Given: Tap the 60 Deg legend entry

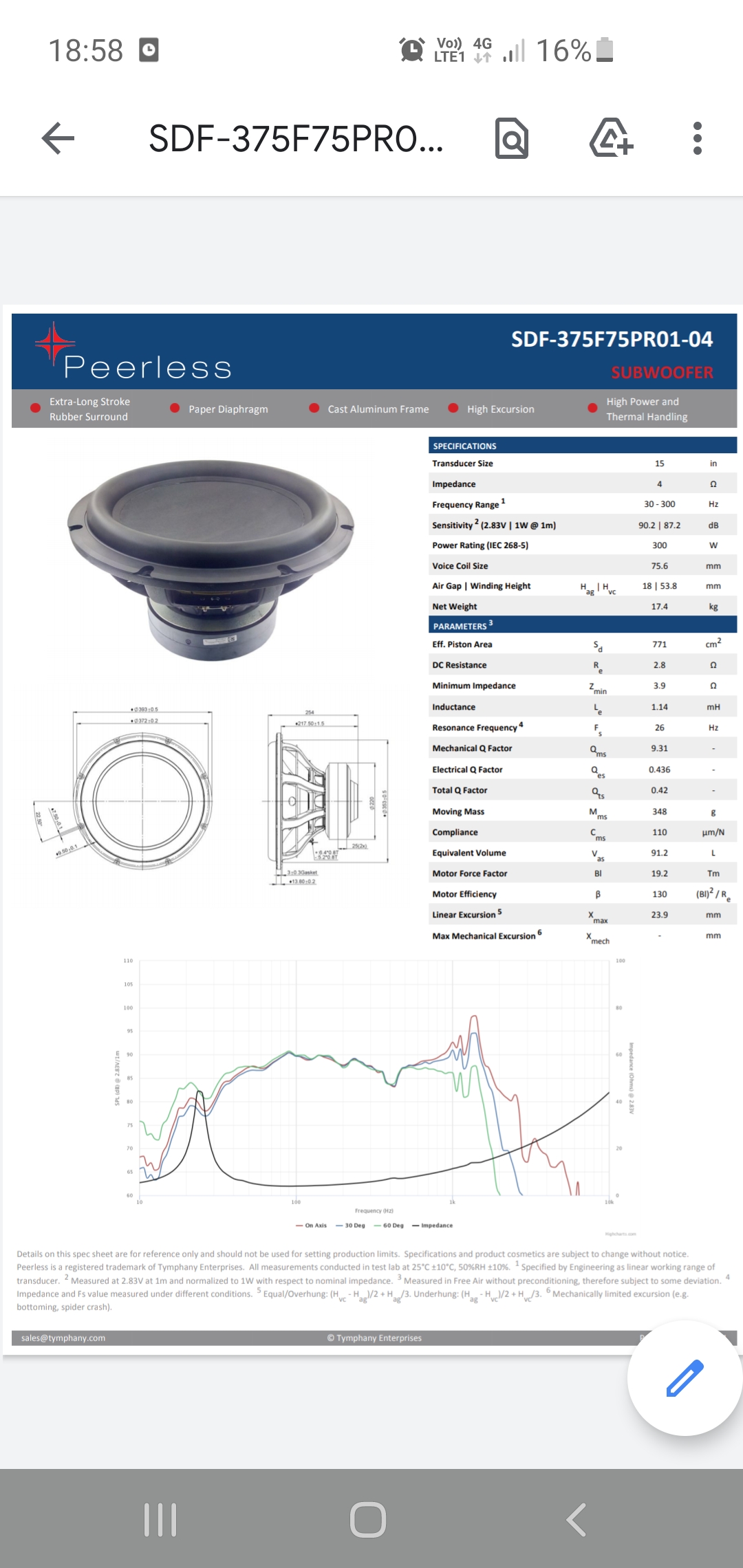Looking at the screenshot, I should tap(389, 1226).
